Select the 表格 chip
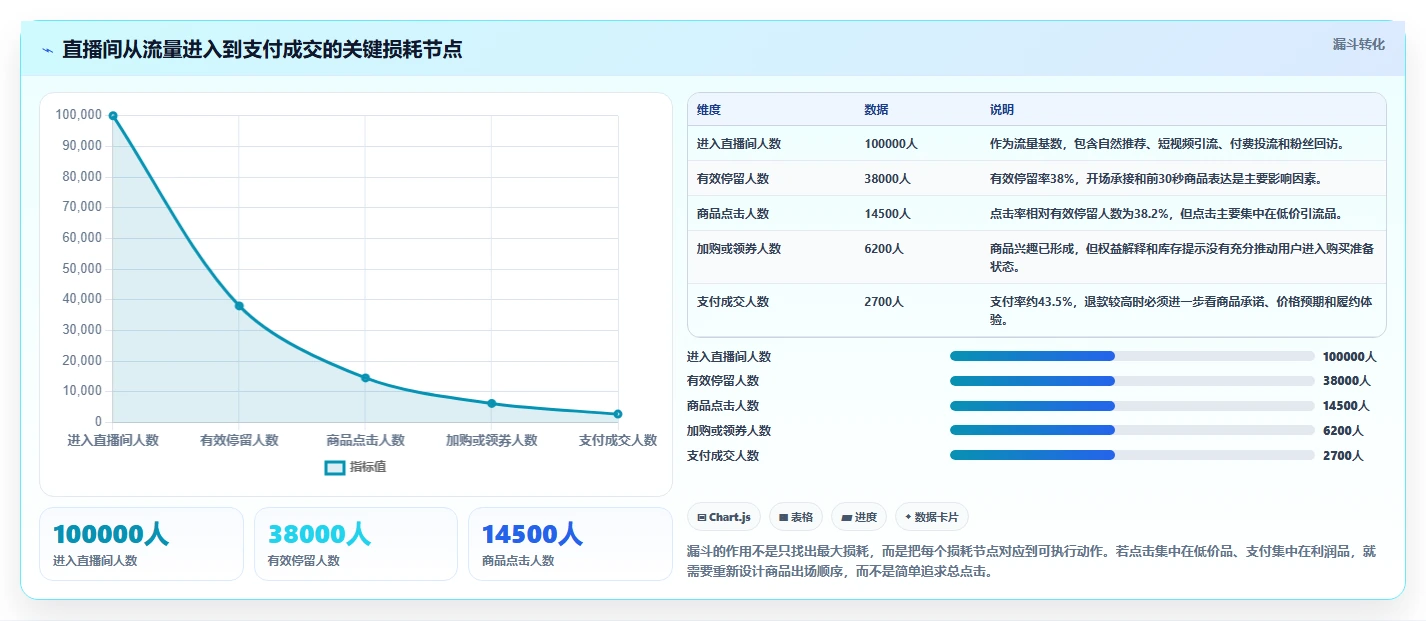 (x=796, y=517)
